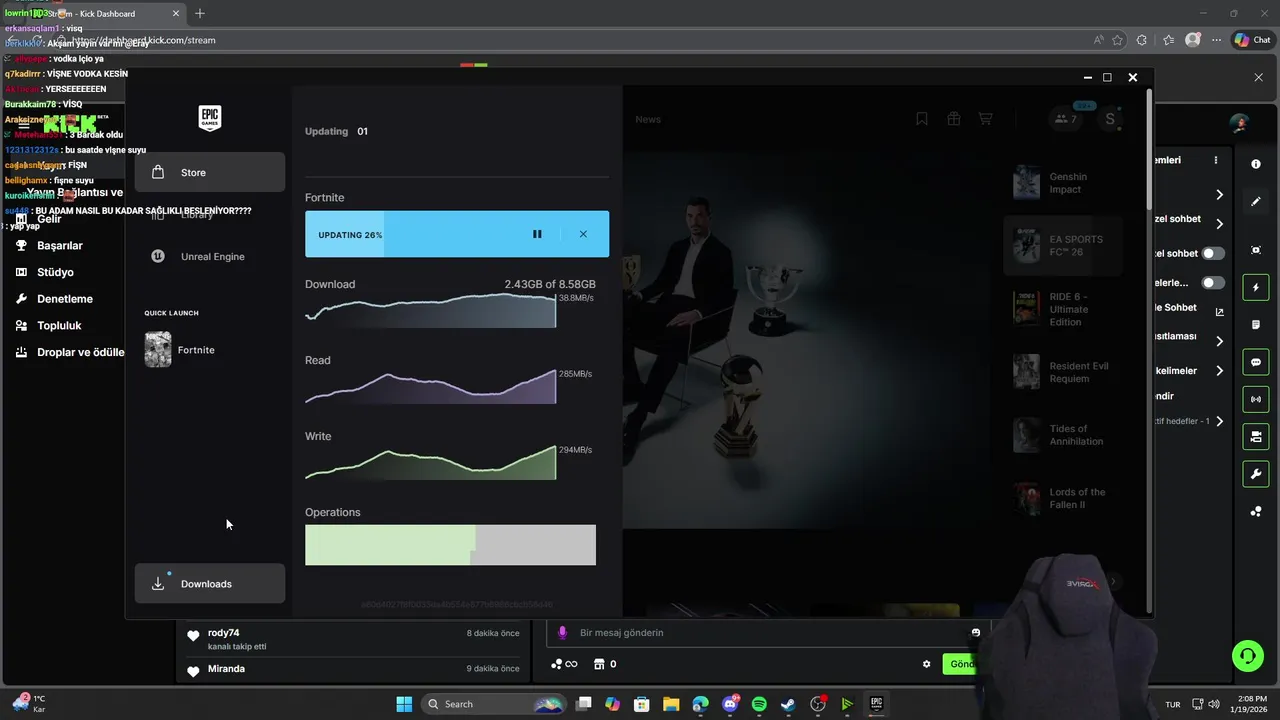Image resolution: width=1280 pixels, height=720 pixels.
Task: Click the Fortnite updating progress bar
Action: click(x=457, y=234)
